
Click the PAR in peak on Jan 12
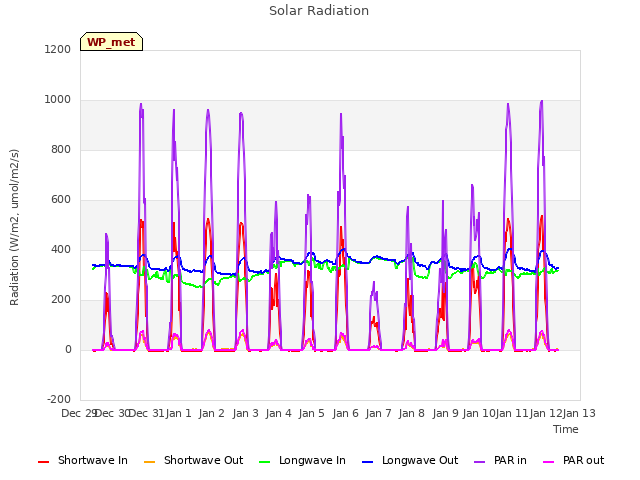pos(542,101)
